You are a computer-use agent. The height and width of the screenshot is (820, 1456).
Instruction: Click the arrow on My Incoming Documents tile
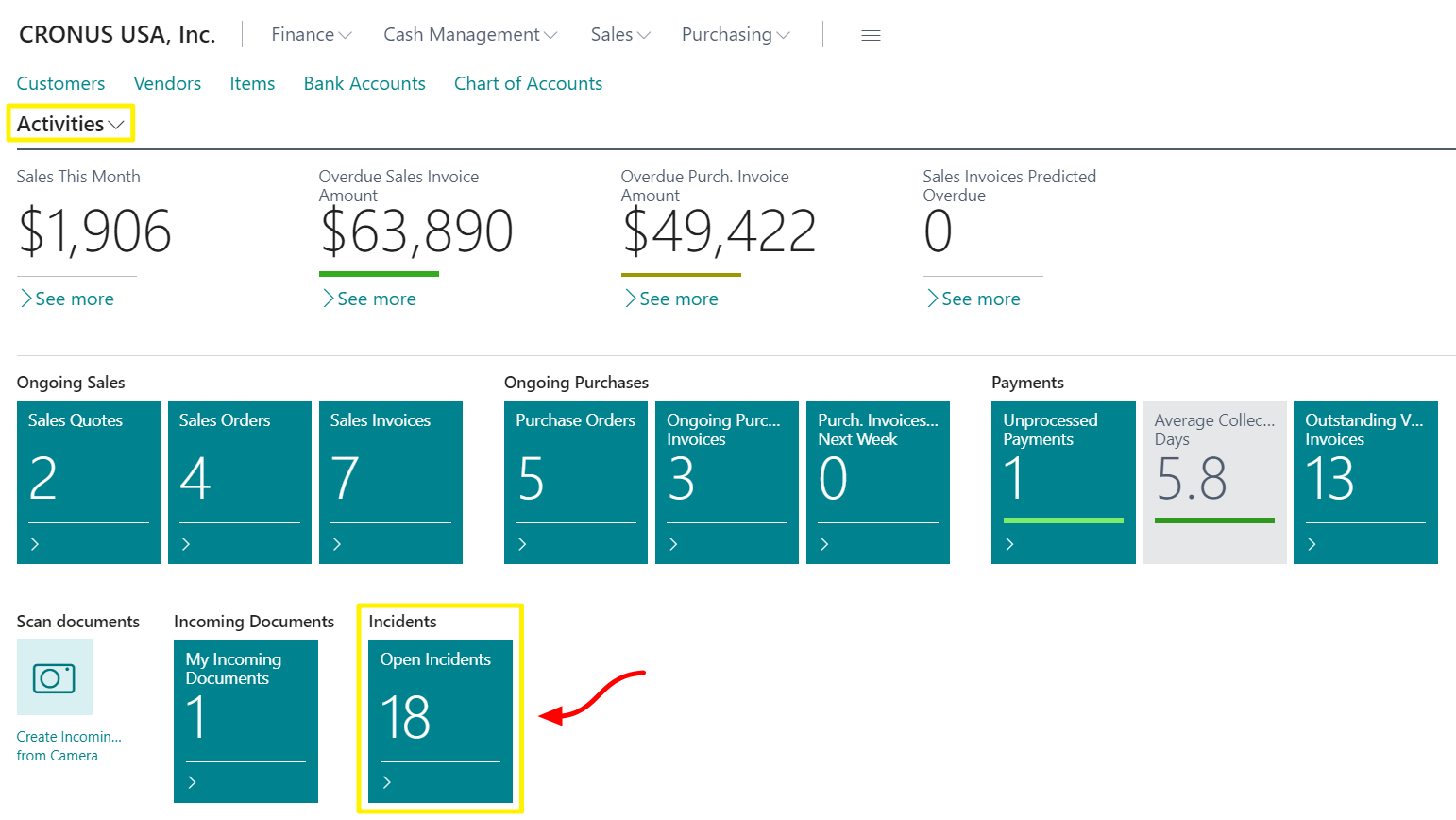coord(193,782)
